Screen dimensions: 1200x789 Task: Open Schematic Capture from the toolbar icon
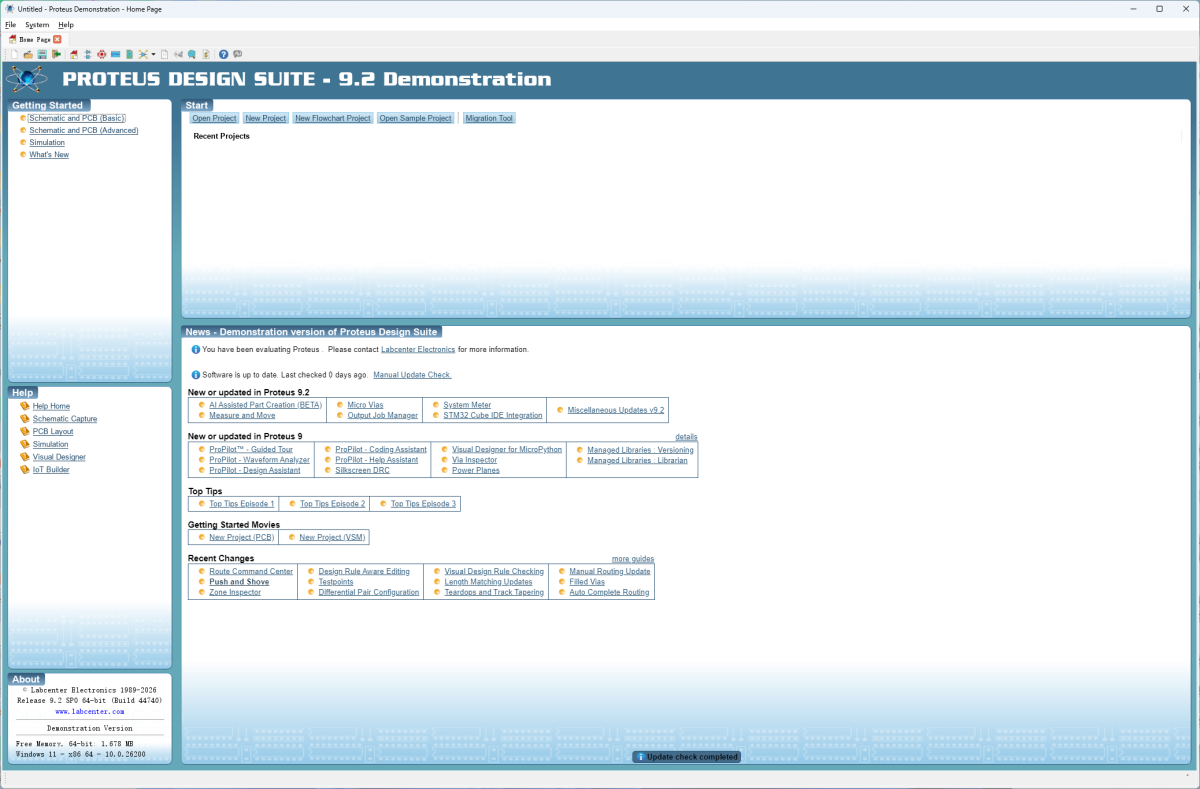[88, 54]
